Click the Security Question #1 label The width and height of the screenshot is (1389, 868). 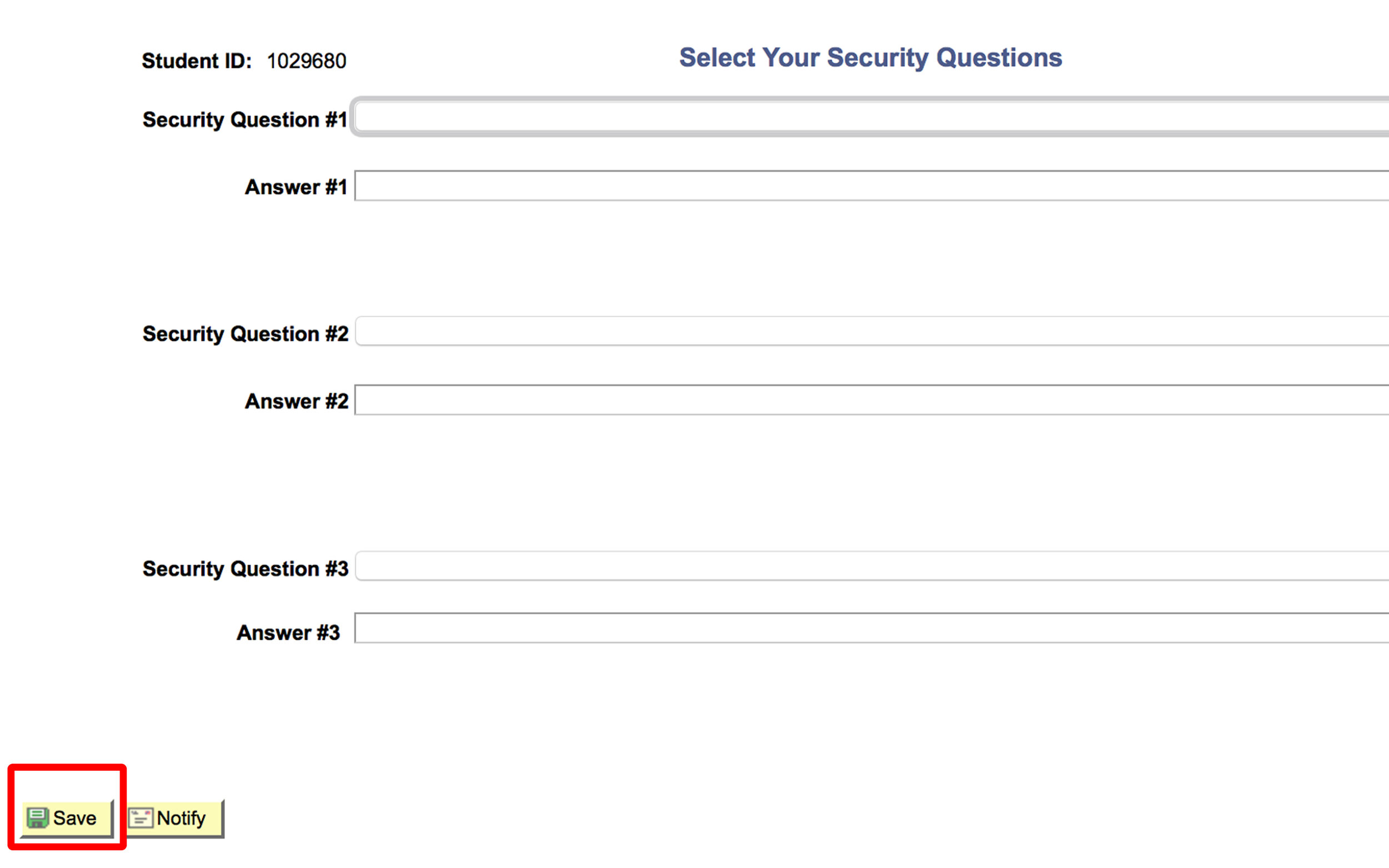pyautogui.click(x=245, y=119)
